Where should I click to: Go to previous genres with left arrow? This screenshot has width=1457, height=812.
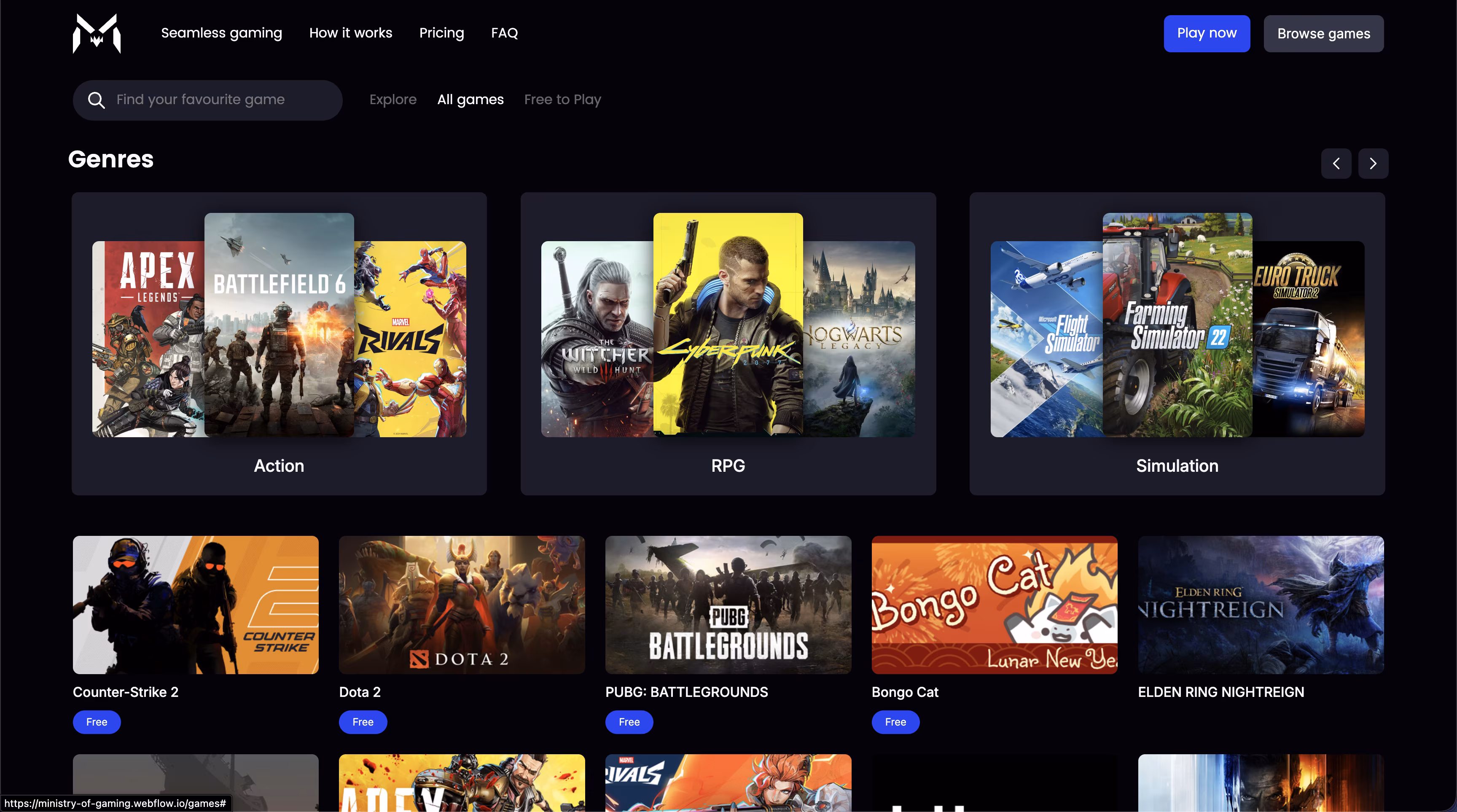tap(1336, 164)
